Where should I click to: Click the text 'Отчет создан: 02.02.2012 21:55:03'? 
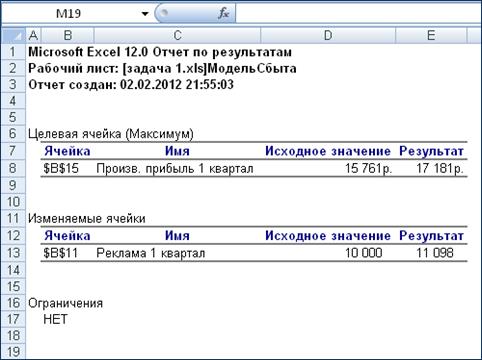[x=131, y=85]
